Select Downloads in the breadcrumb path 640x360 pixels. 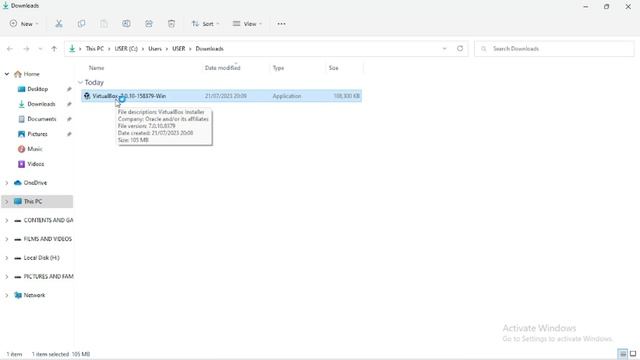click(x=209, y=49)
